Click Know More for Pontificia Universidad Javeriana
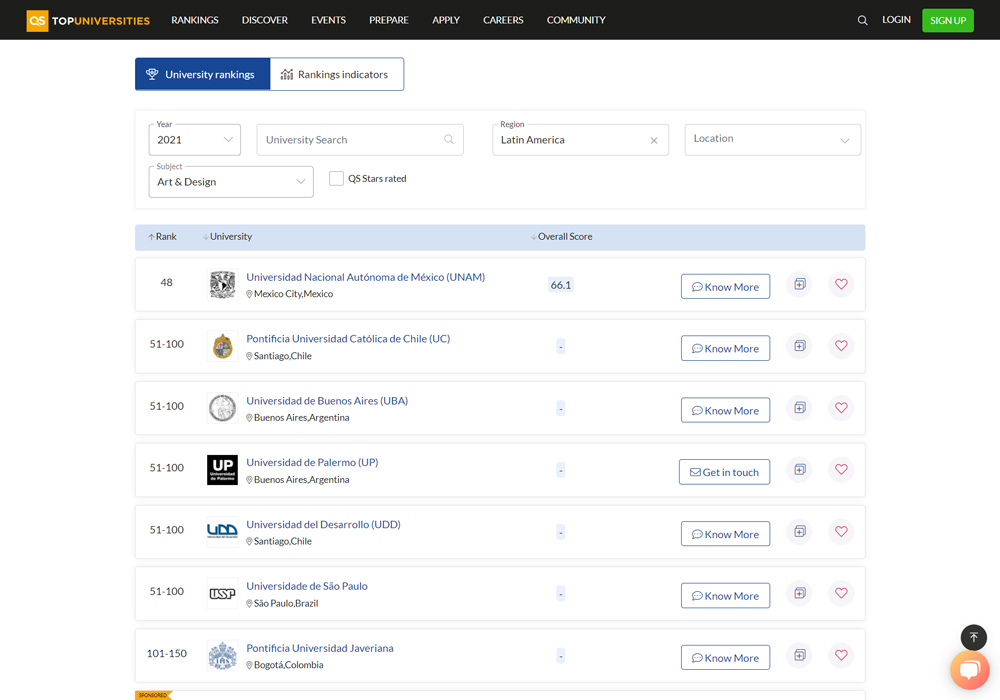The image size is (1000, 700). click(725, 657)
